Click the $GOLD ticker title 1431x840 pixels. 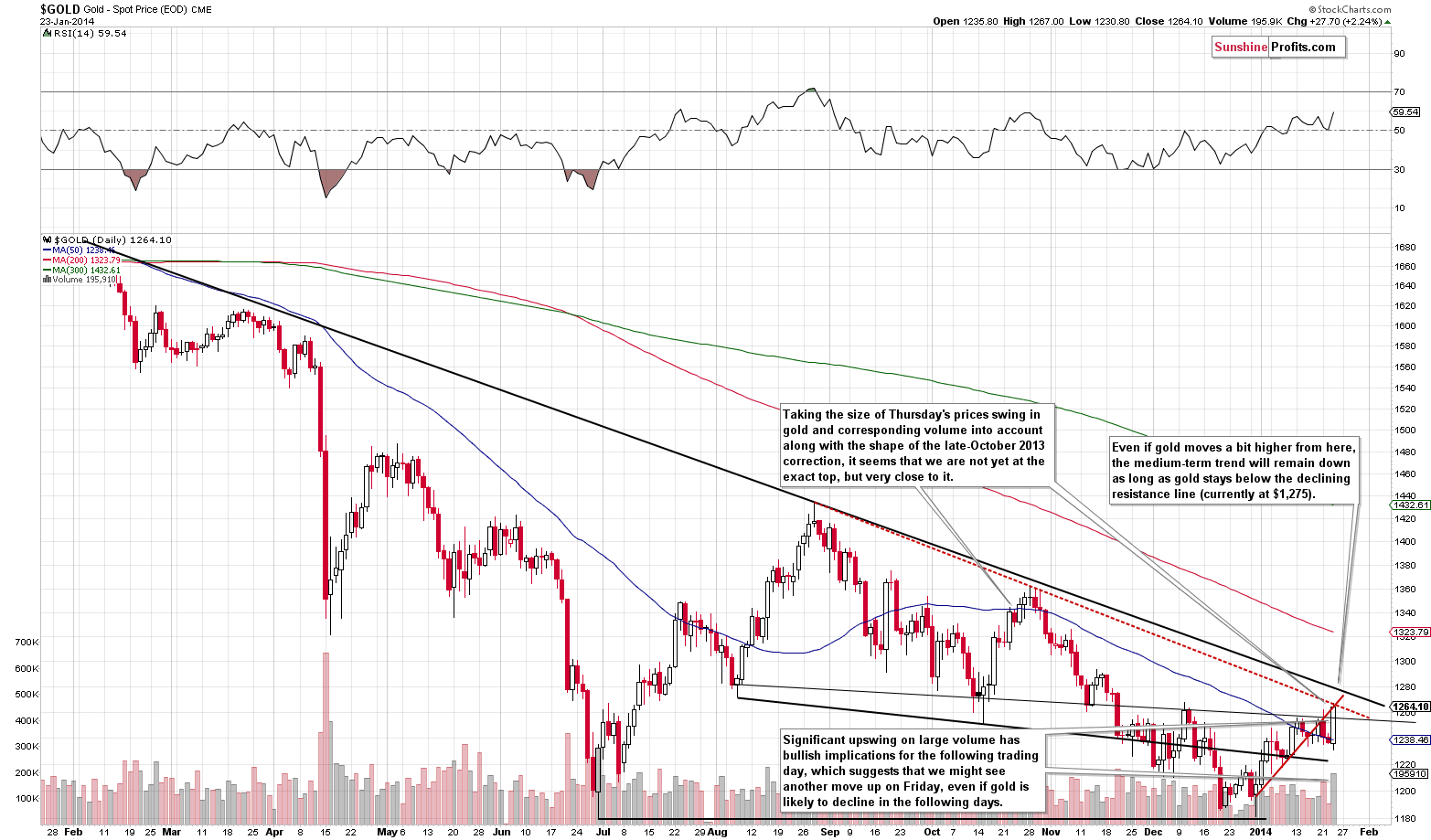pyautogui.click(x=59, y=8)
